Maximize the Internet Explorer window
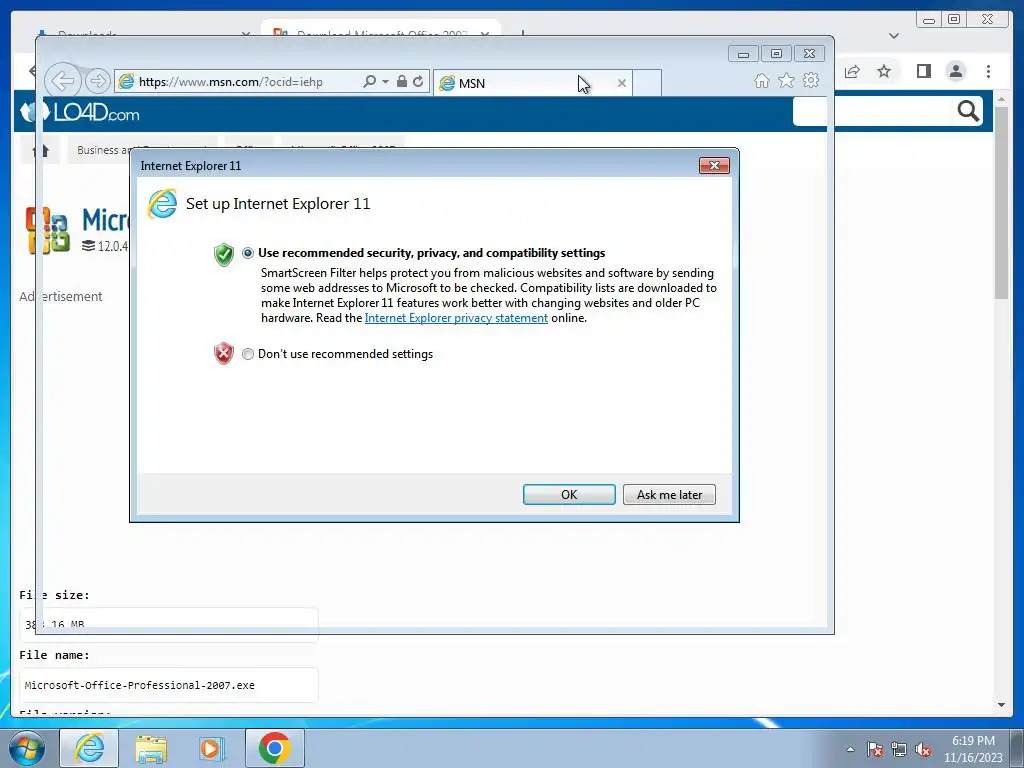 click(x=776, y=54)
